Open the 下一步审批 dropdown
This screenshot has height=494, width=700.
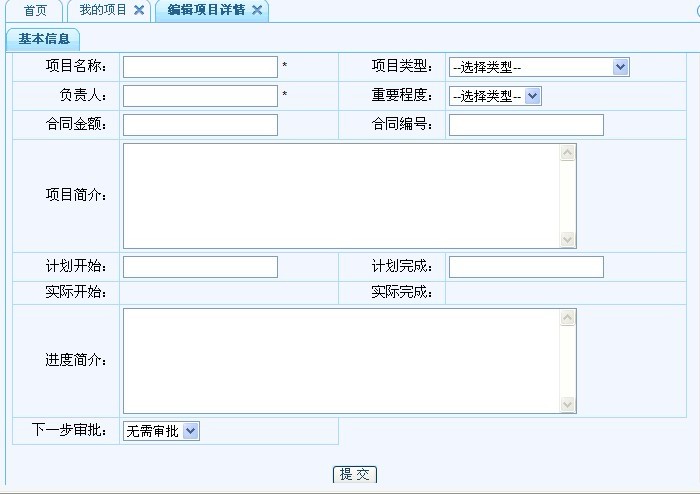161,431
